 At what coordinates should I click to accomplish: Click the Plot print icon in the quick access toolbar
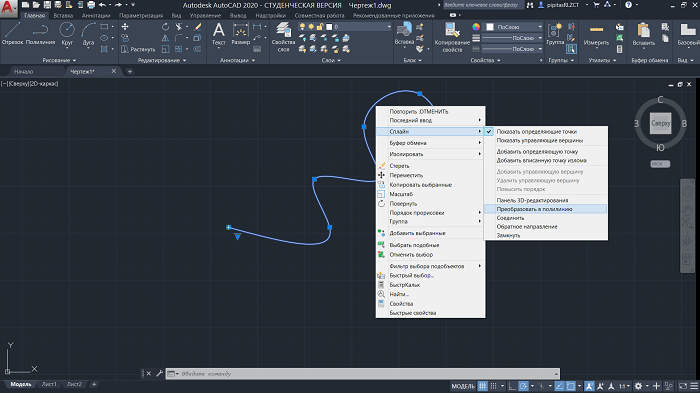click(91, 5)
